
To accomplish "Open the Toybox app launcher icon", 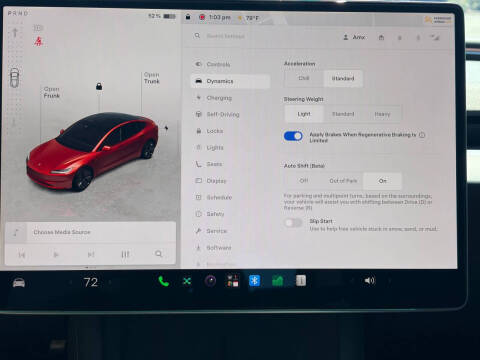I will pyautogui.click(x=233, y=281).
